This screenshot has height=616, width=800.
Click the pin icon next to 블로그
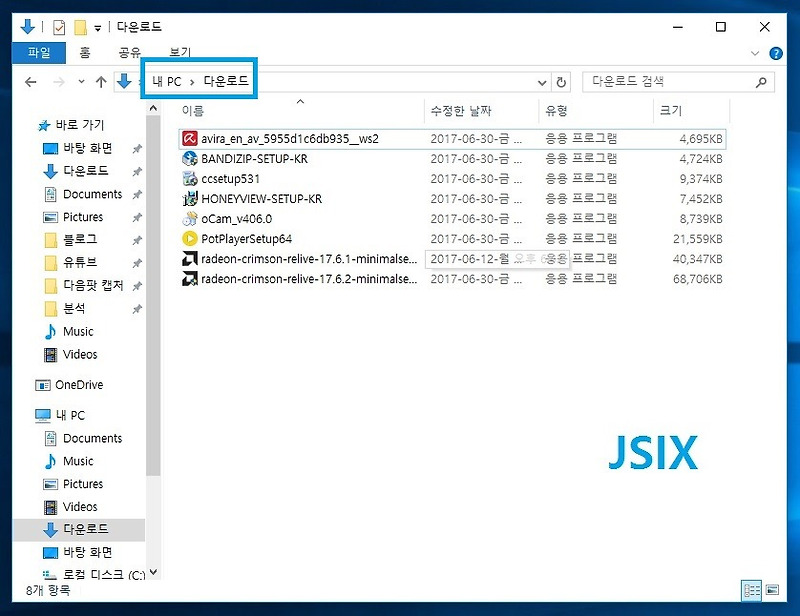[137, 240]
